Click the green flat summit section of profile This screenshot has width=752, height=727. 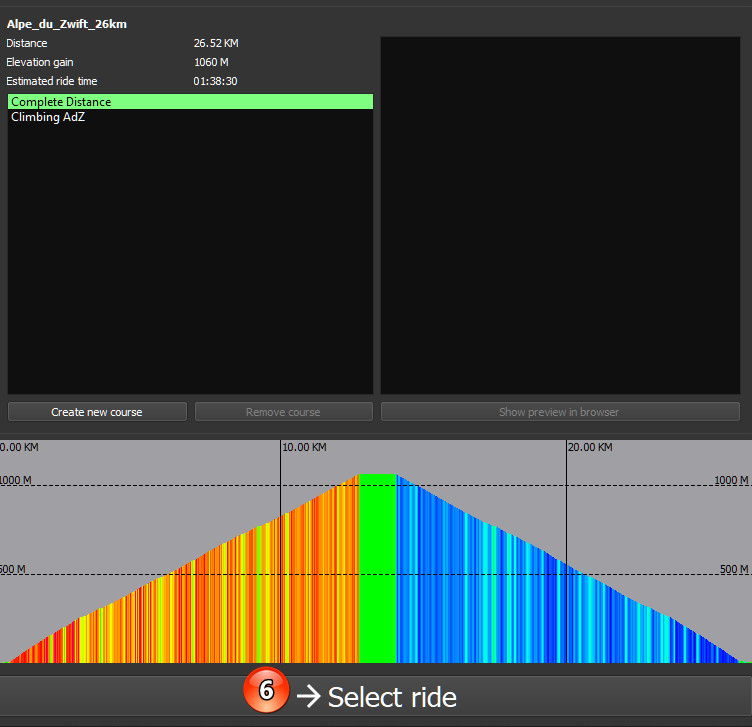point(377,568)
